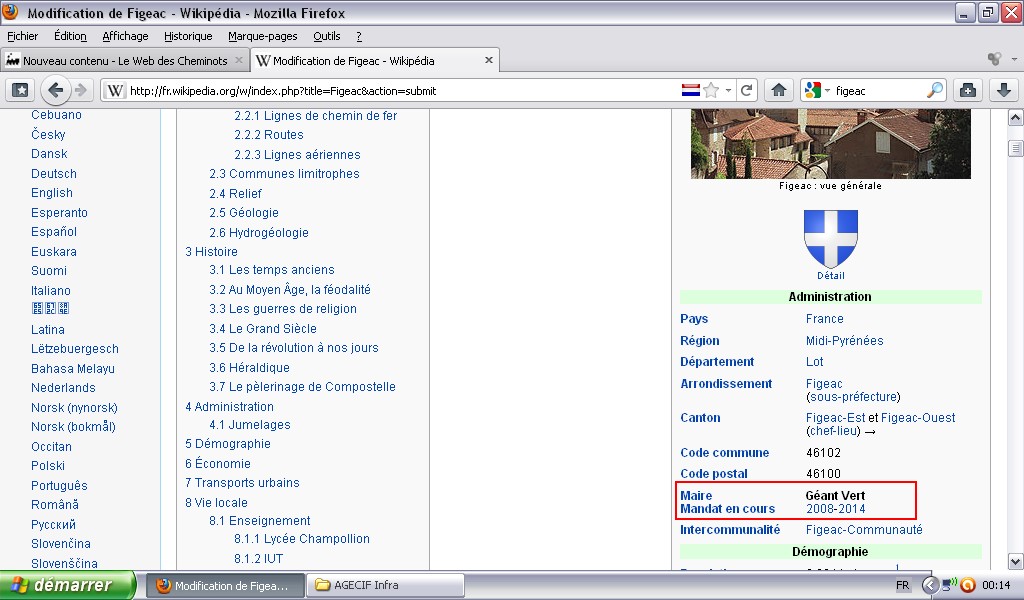Open the Édition menu
Viewport: 1024px width, 600px height.
click(70, 36)
